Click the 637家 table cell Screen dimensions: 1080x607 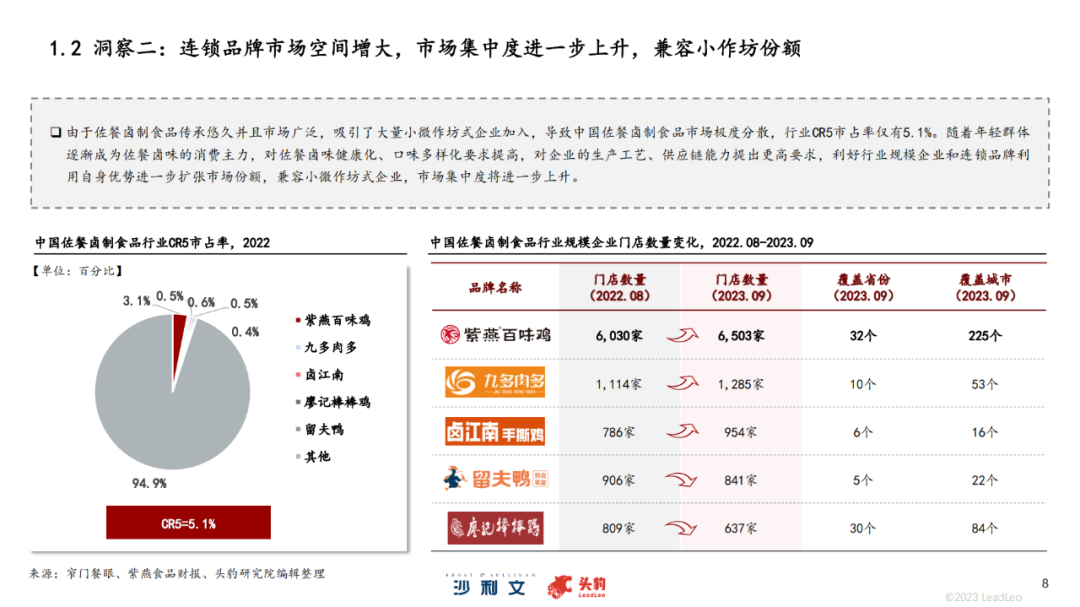point(740,528)
